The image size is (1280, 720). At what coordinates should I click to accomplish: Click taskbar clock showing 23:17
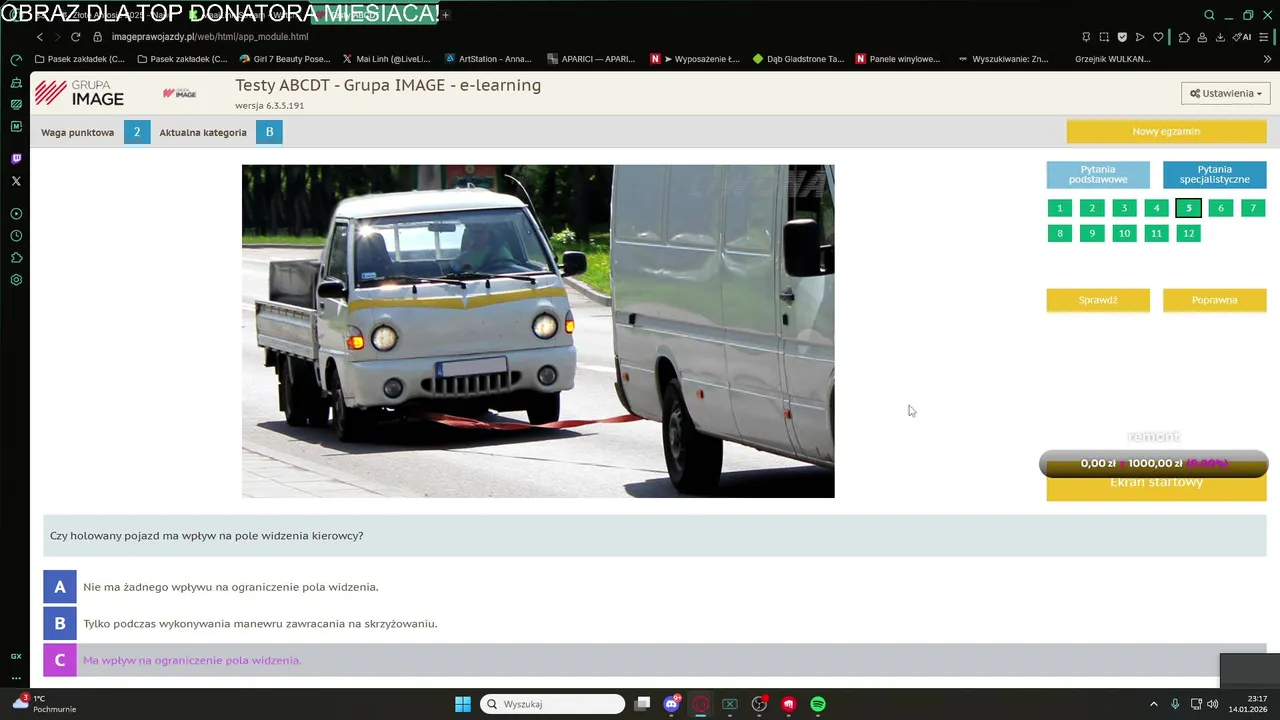pyautogui.click(x=1247, y=704)
